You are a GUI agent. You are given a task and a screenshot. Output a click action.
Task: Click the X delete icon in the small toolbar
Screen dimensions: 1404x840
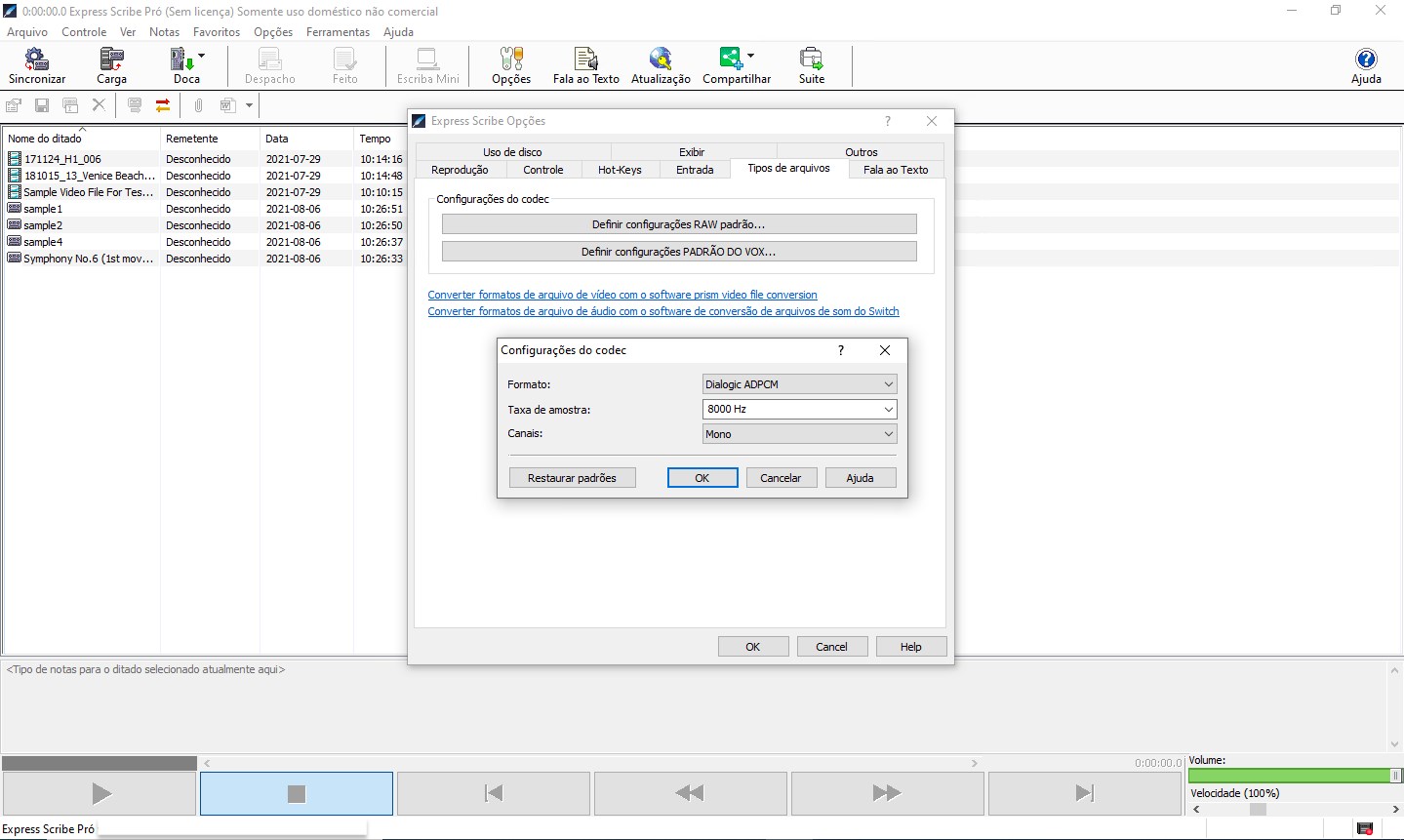point(99,105)
